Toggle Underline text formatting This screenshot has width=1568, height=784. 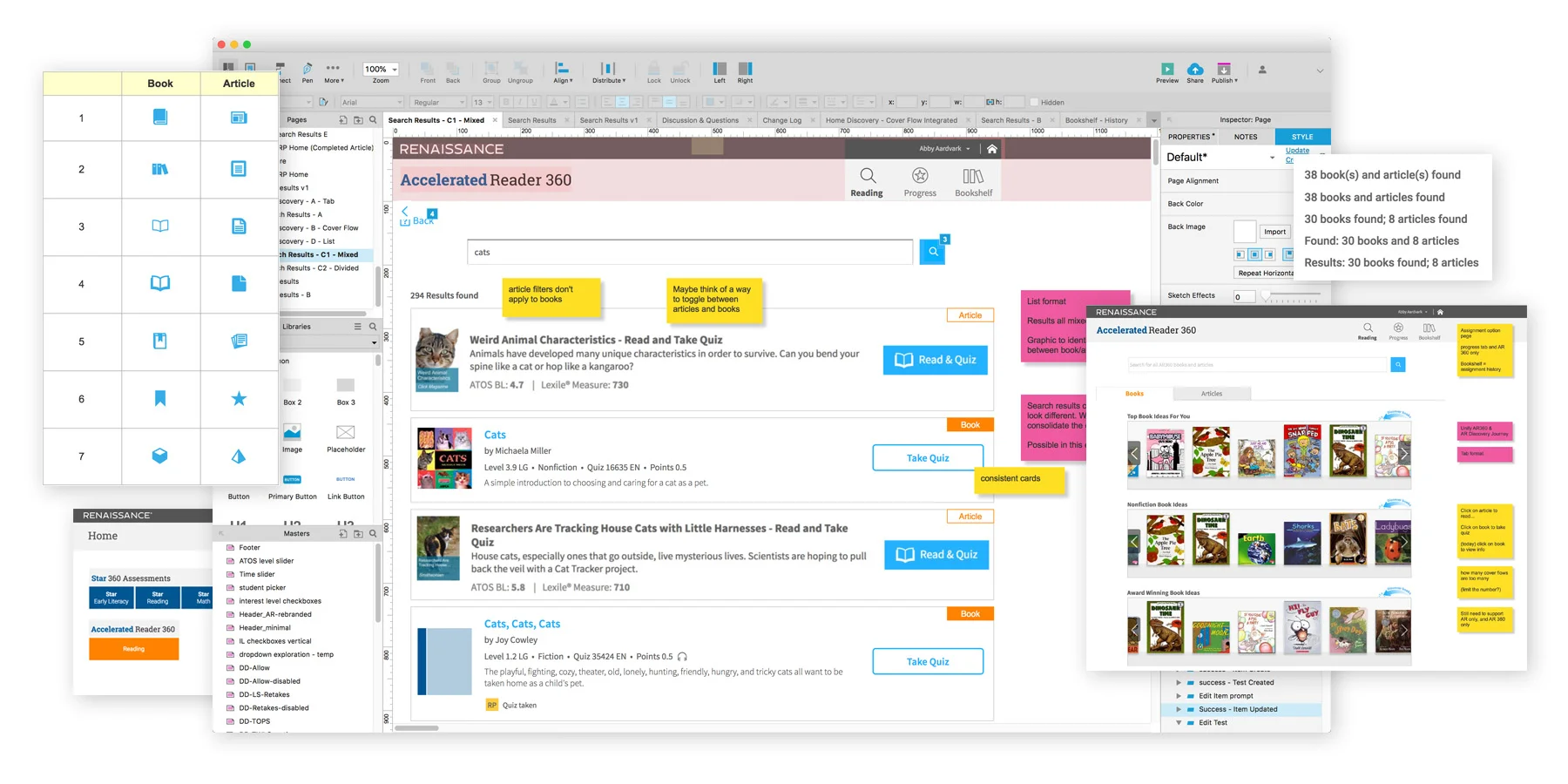[533, 102]
